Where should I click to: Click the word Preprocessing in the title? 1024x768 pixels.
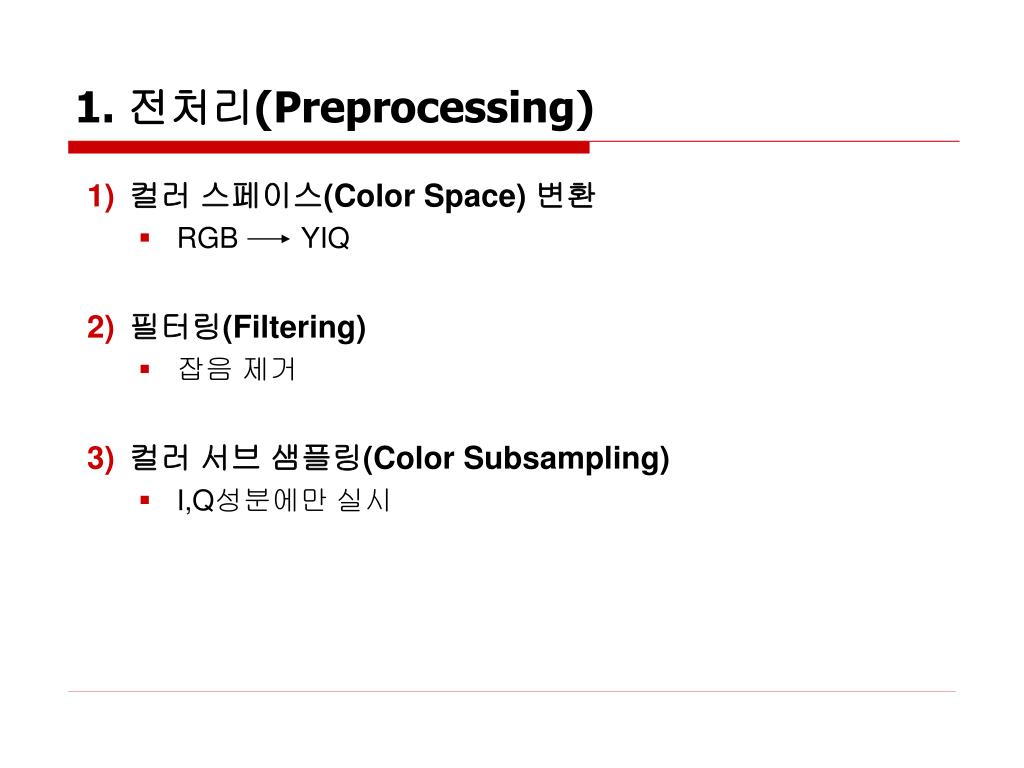point(427,107)
